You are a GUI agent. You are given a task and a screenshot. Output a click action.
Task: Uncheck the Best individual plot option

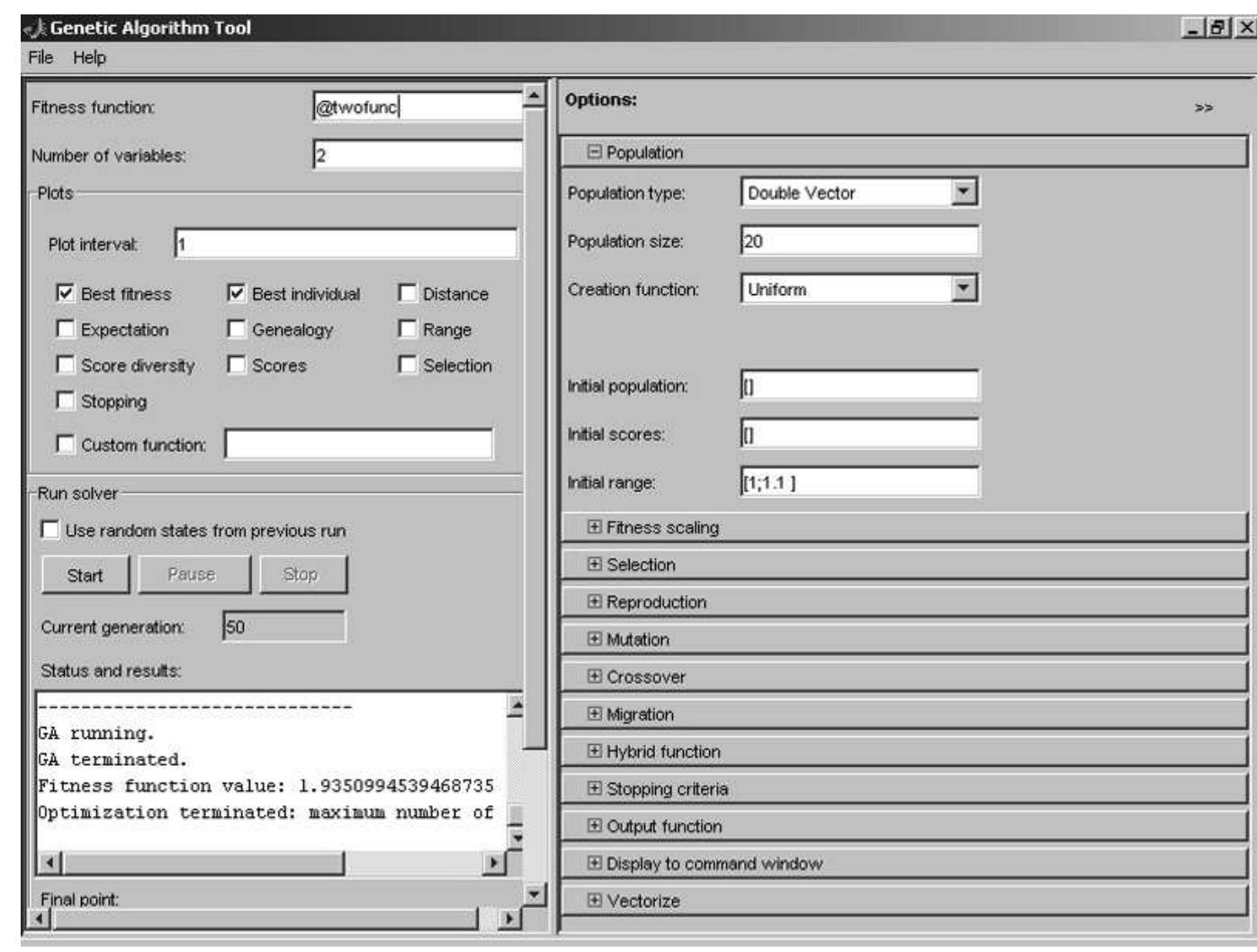237,293
